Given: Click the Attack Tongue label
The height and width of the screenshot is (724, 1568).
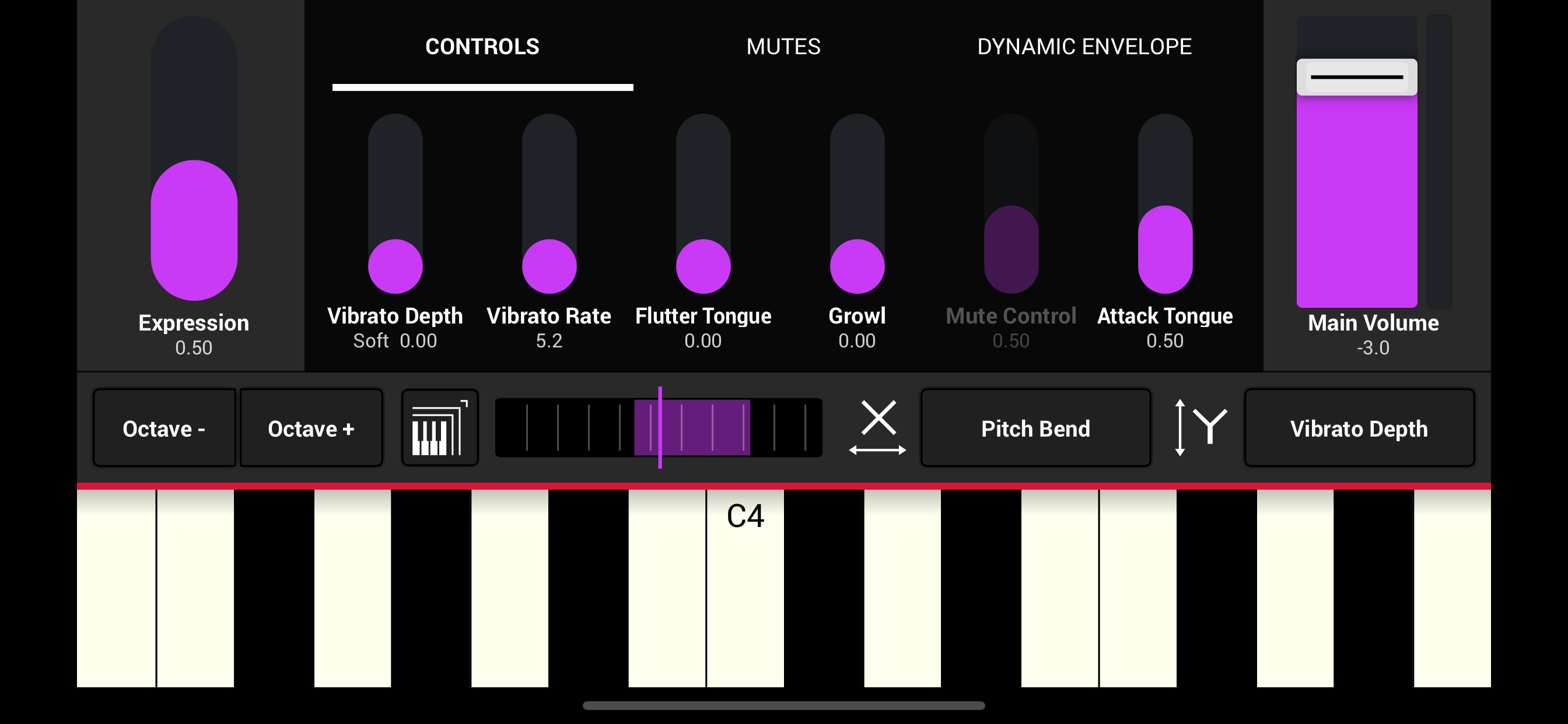Looking at the screenshot, I should (x=1165, y=316).
